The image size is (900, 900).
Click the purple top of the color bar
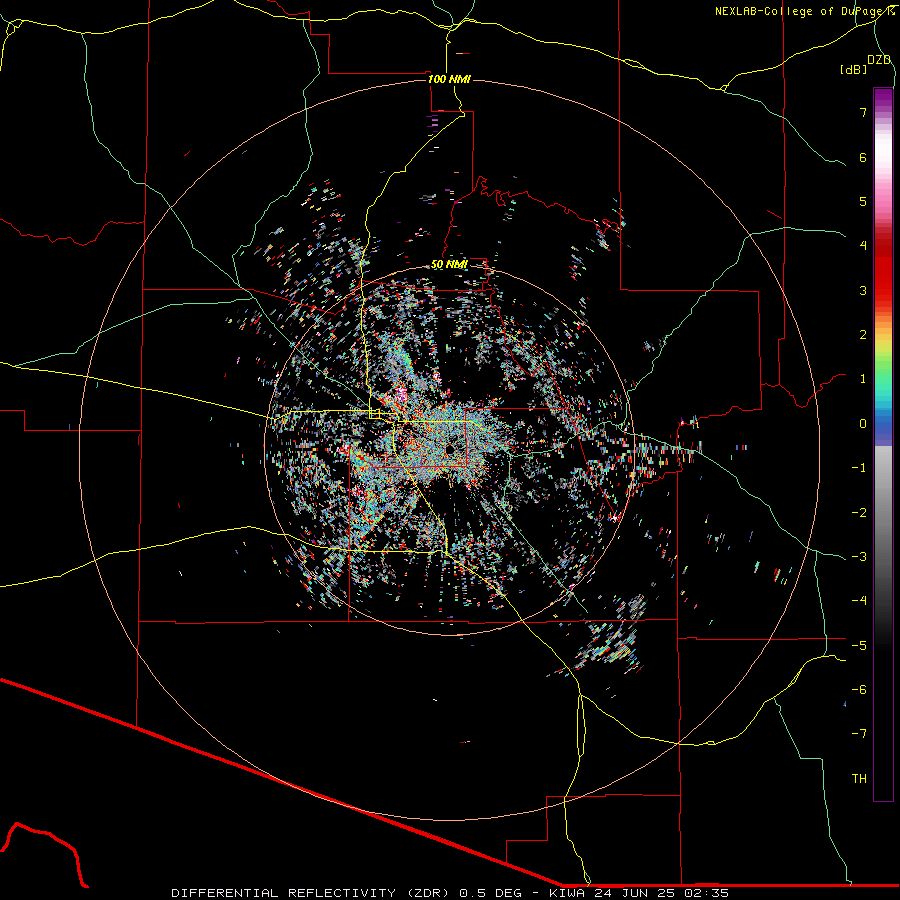pyautogui.click(x=883, y=98)
